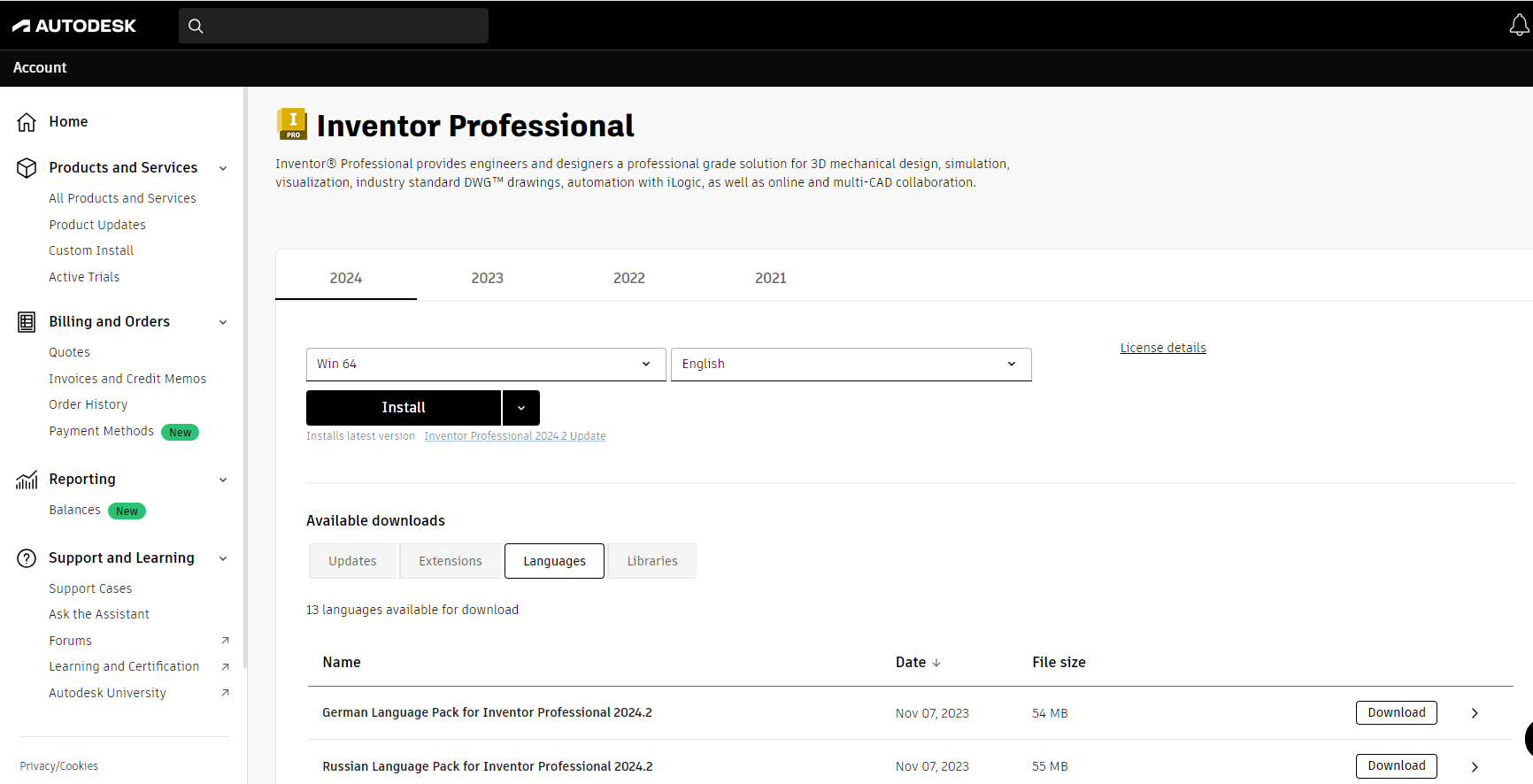Open Active Trials page
Screen dimensions: 1533x784
click(84, 277)
